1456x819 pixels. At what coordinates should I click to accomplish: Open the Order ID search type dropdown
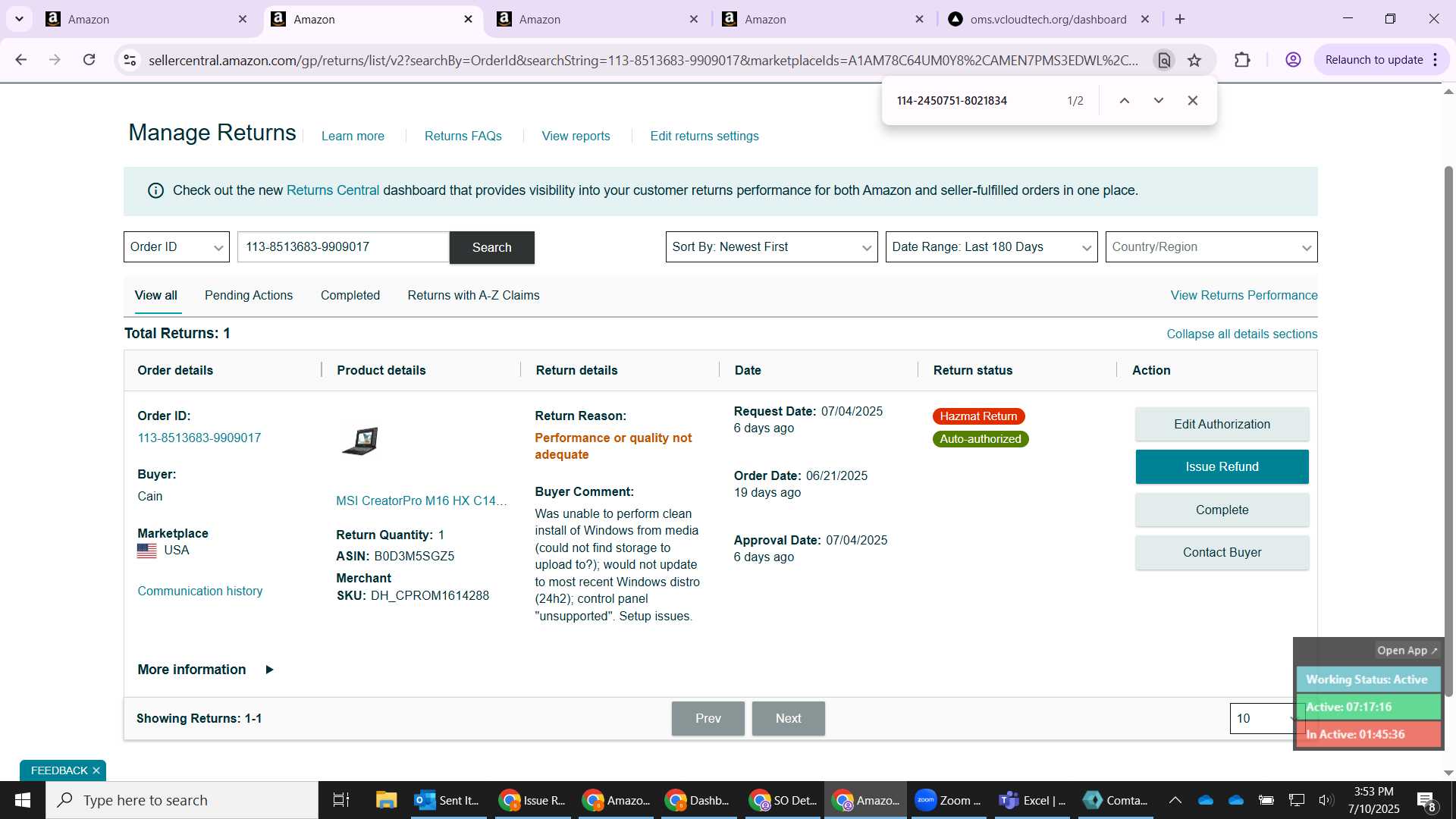[x=177, y=247]
